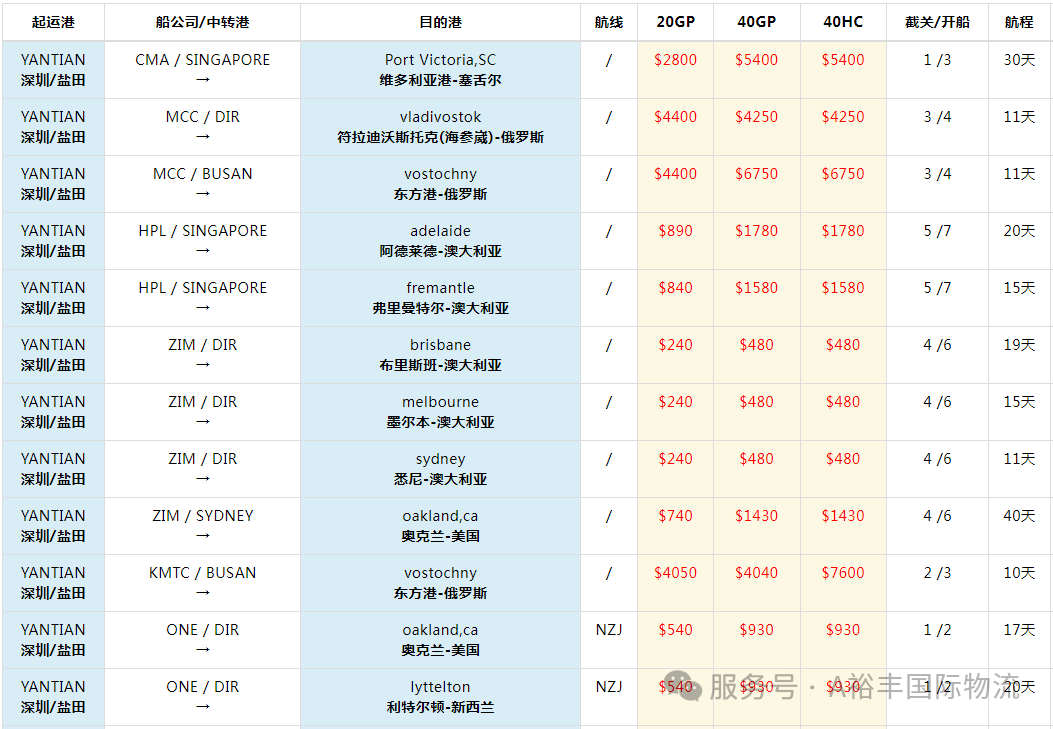Click the arrow under CMA / SINGAPORE
The width and height of the screenshot is (1053, 729).
[x=203, y=80]
